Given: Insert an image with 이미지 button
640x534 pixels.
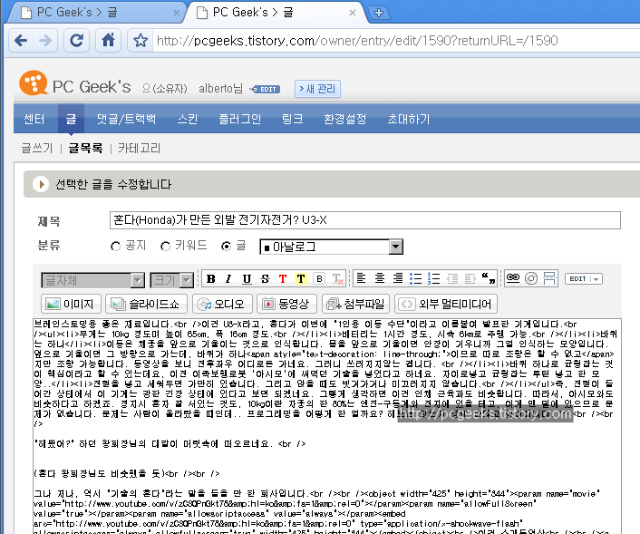Looking at the screenshot, I should click(71, 304).
